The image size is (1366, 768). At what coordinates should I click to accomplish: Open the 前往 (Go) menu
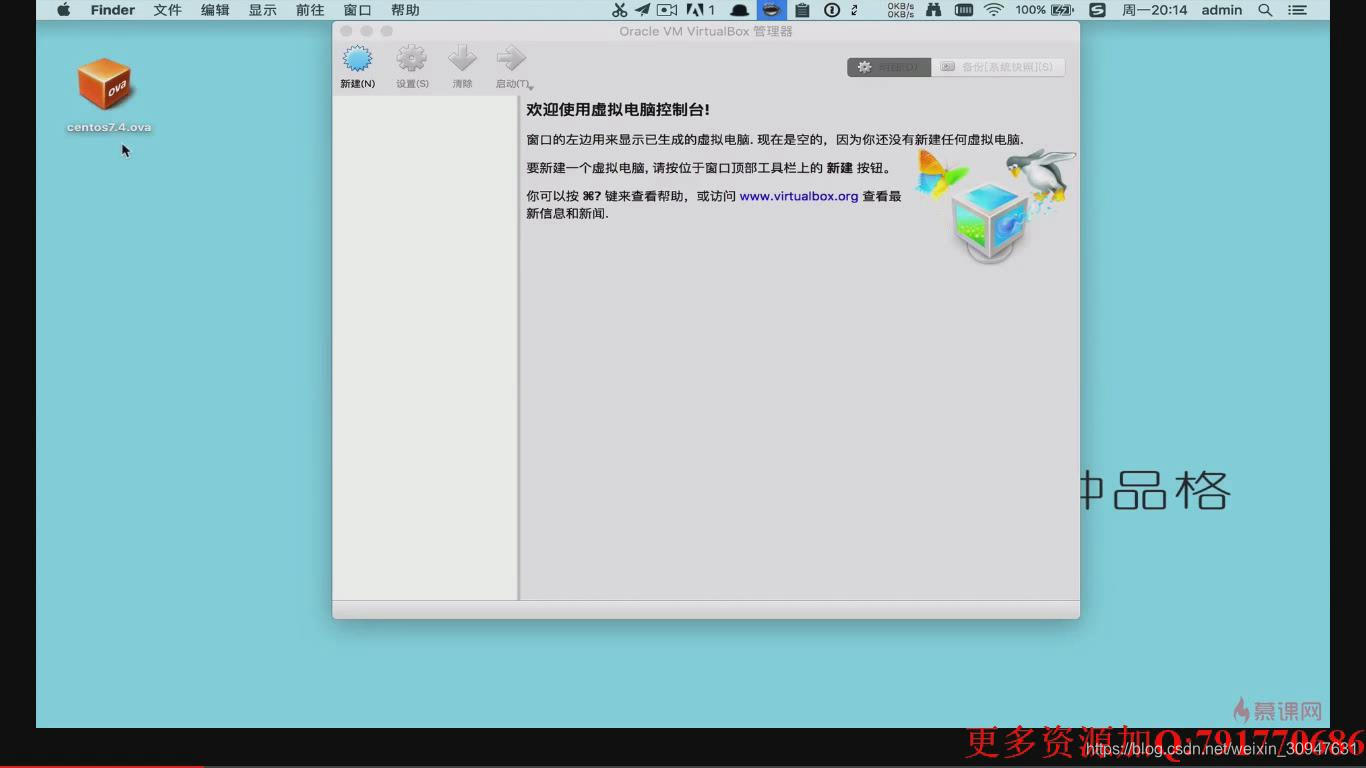(x=310, y=10)
